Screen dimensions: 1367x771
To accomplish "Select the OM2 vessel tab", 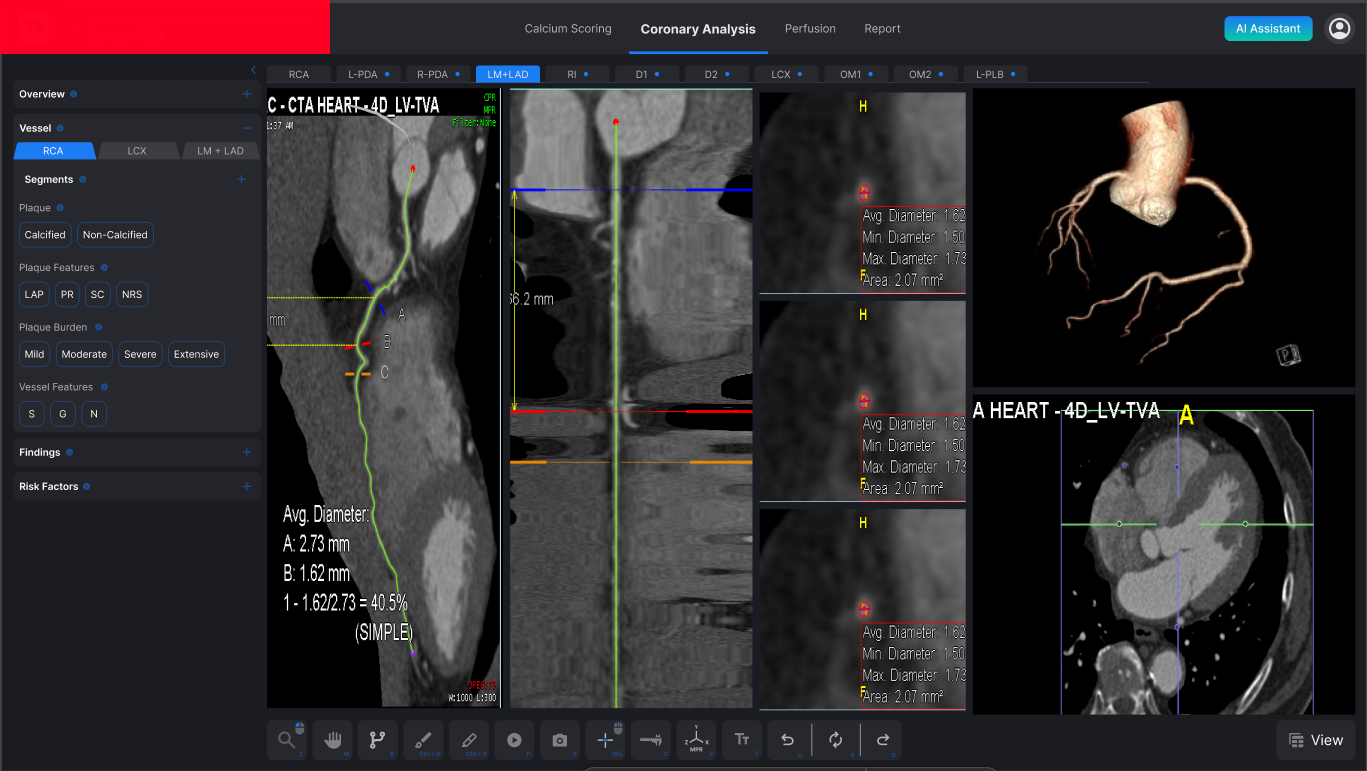I will 926,74.
